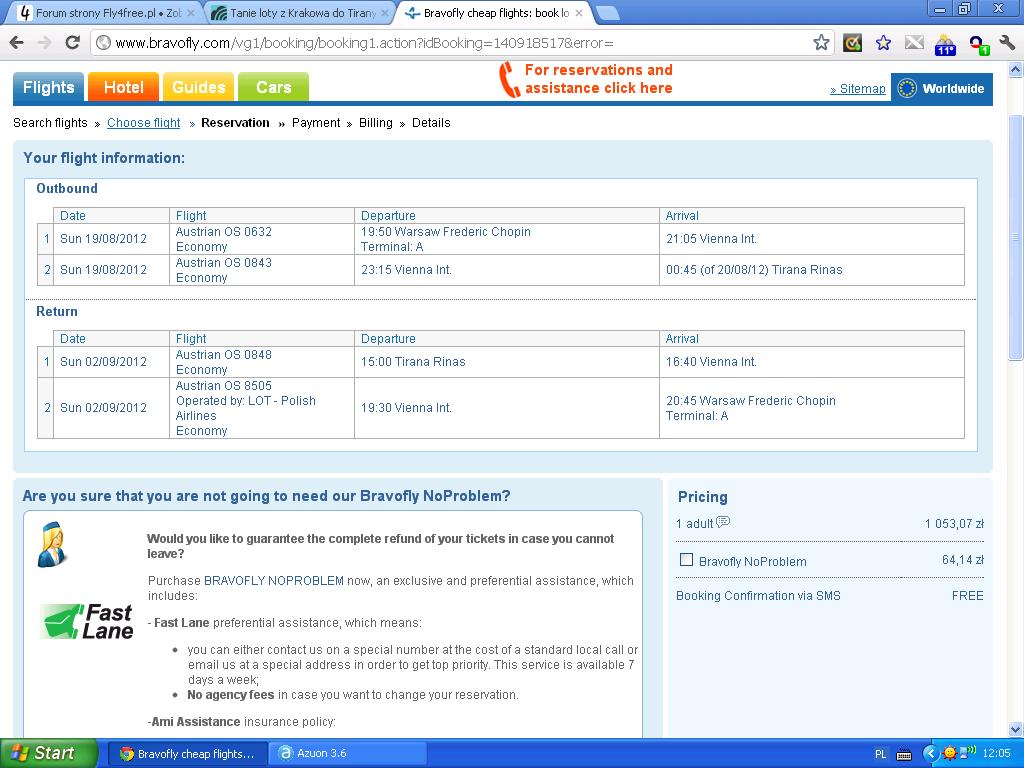Switch to the Forum strony Fly4free.pl tab
This screenshot has height=768, width=1024.
(x=103, y=13)
